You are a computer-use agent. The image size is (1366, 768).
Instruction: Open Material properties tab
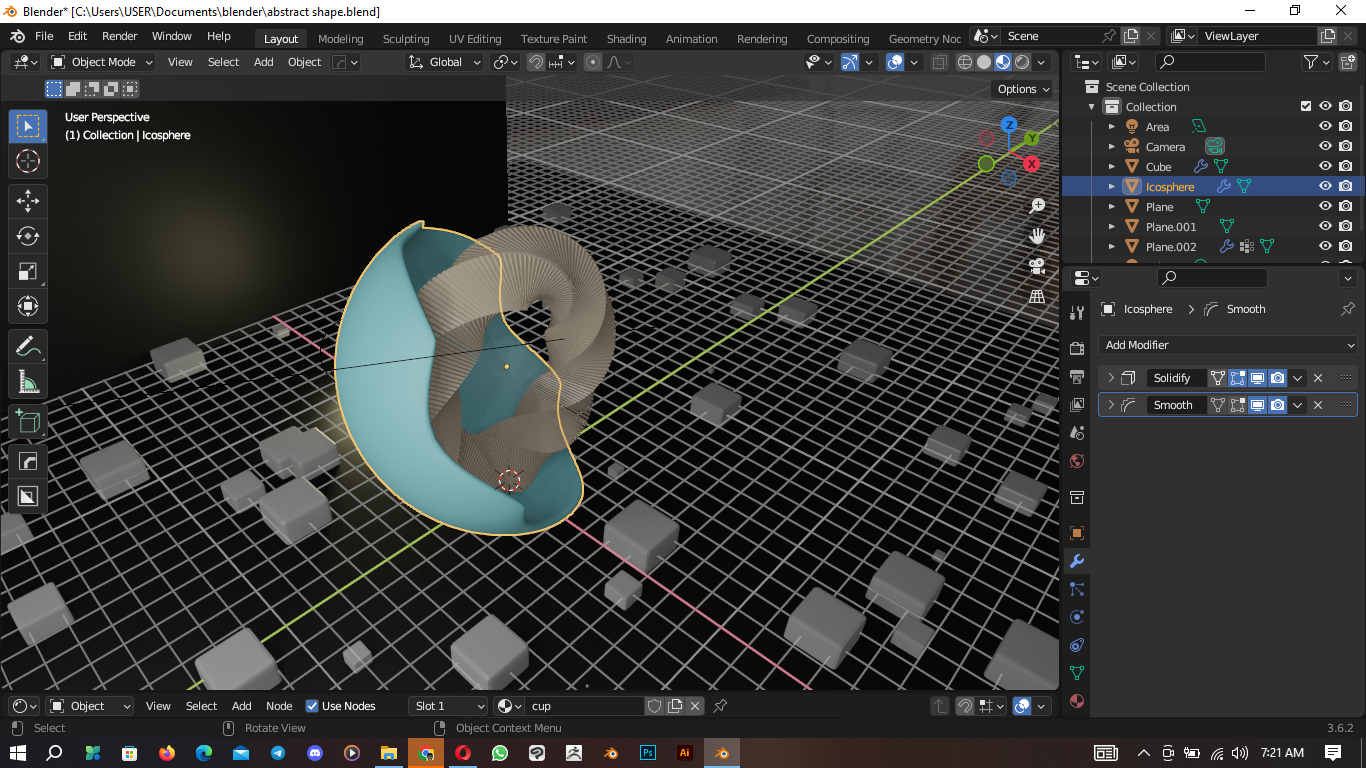[1077, 701]
